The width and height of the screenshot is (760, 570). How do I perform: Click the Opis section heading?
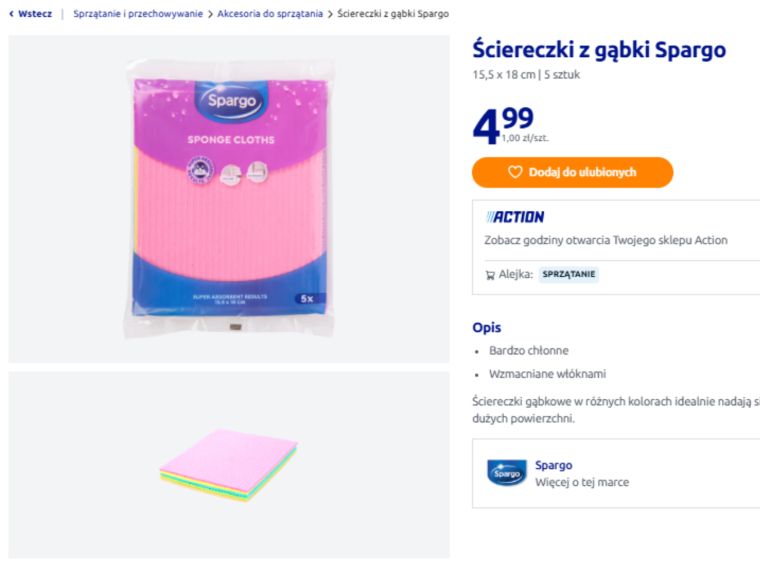[x=487, y=327]
